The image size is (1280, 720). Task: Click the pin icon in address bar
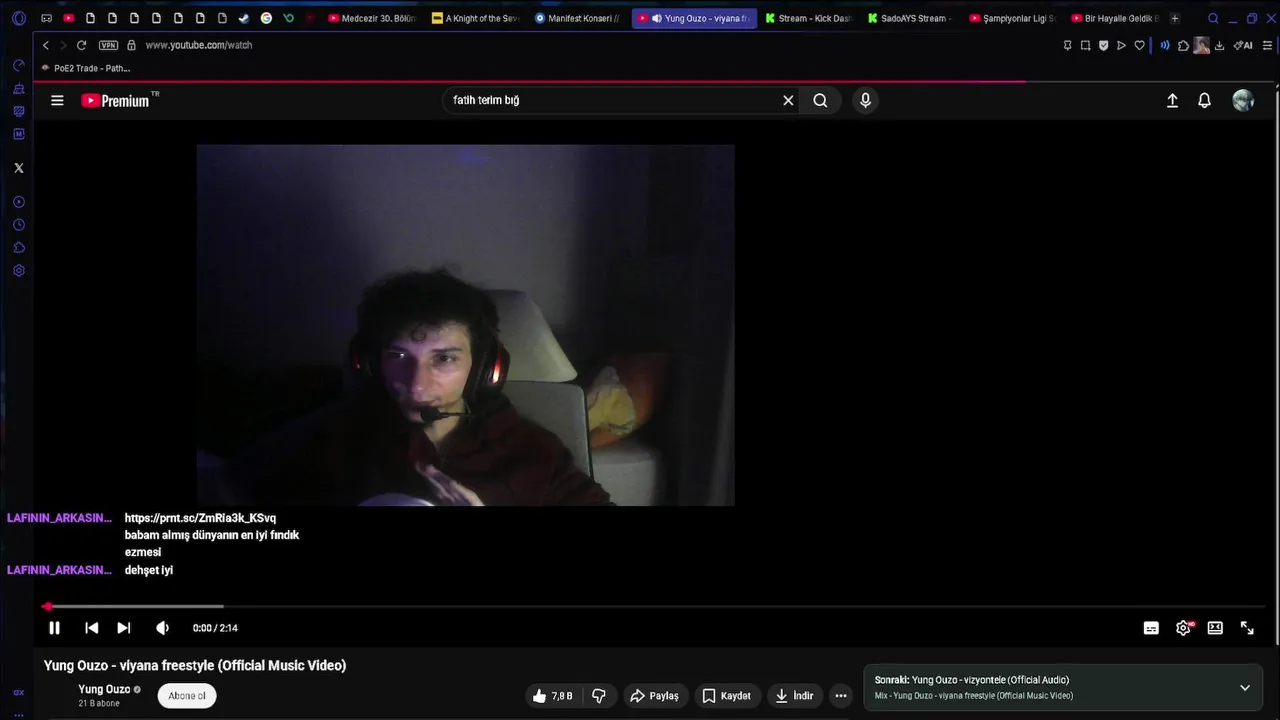1068,45
